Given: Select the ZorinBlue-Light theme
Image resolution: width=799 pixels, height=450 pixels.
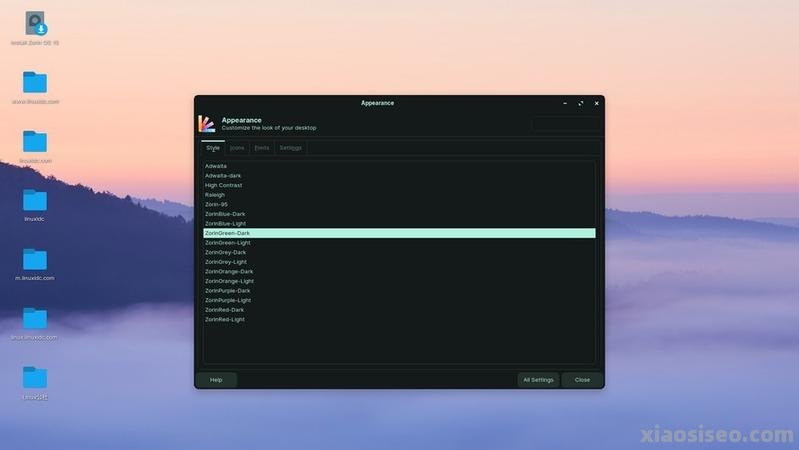Looking at the screenshot, I should pos(399,224).
